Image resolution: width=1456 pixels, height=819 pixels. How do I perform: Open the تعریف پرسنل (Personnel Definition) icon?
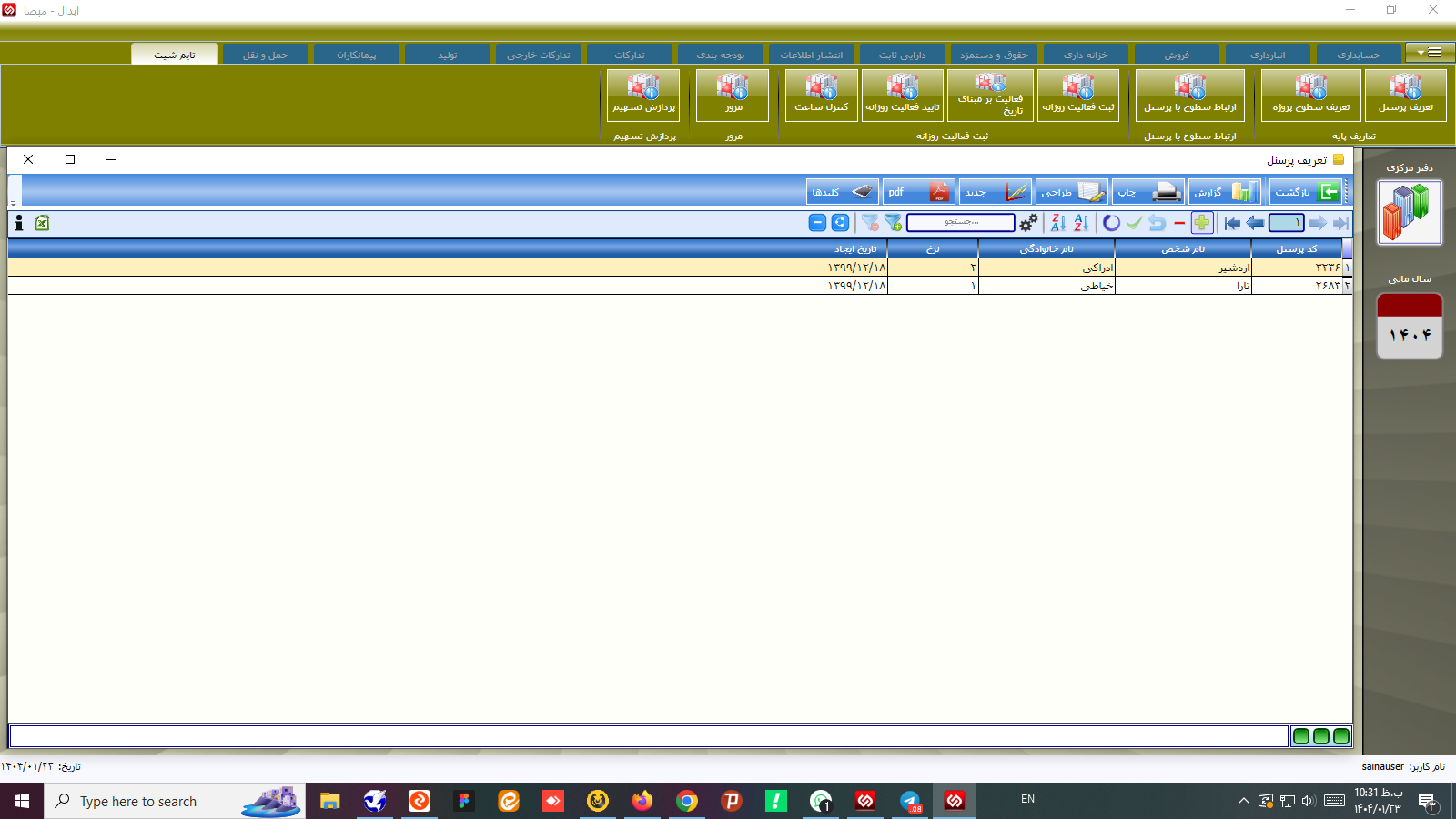coord(1407,94)
